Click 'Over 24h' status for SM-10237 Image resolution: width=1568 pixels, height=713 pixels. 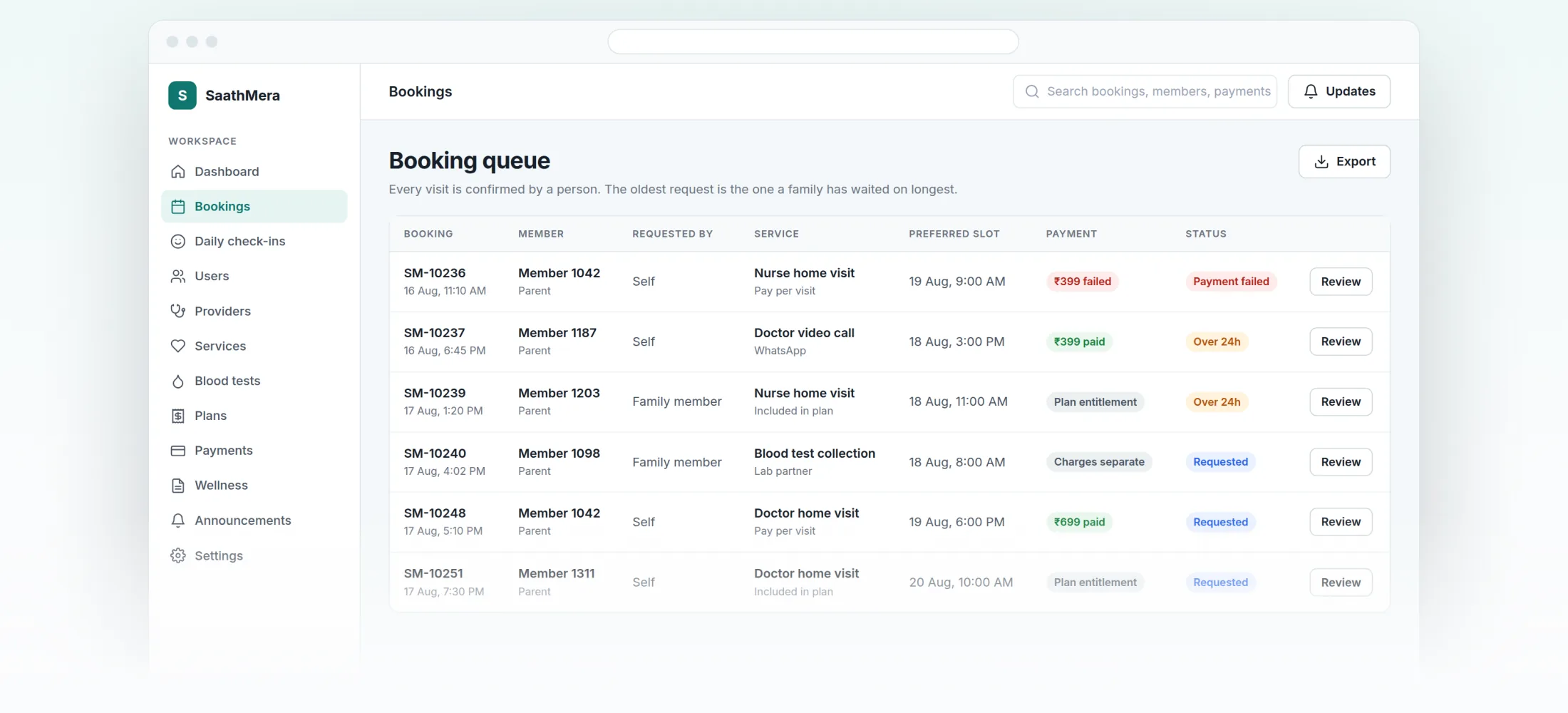(x=1217, y=342)
